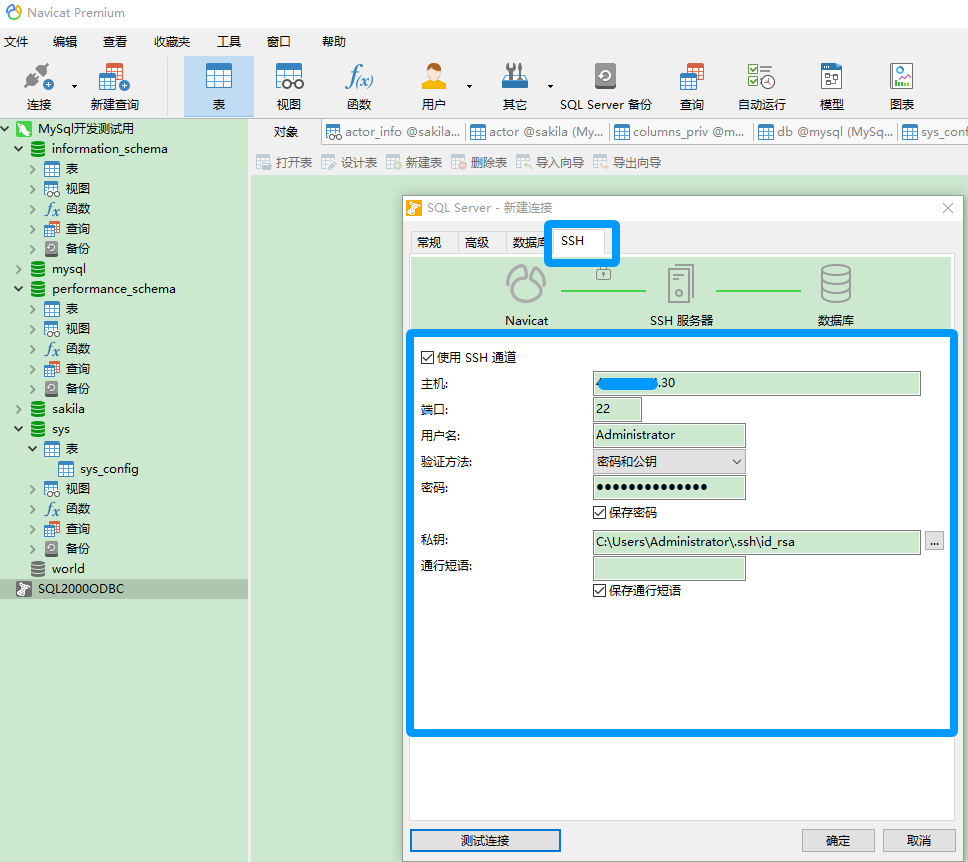
Task: Select the SQL2000ODBC connection icon
Action: (23, 588)
